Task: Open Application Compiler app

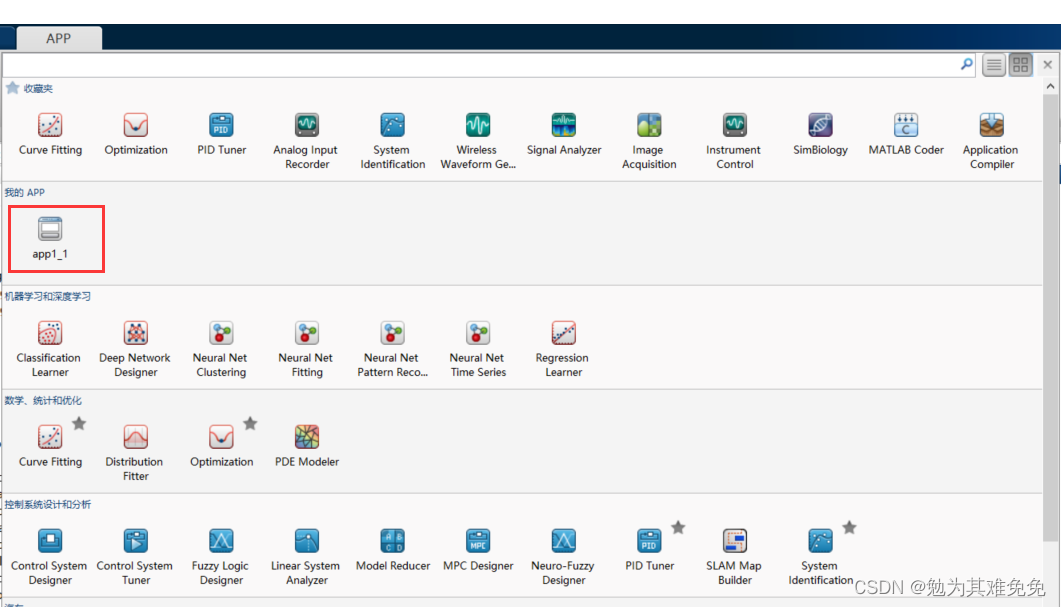Action: click(991, 141)
